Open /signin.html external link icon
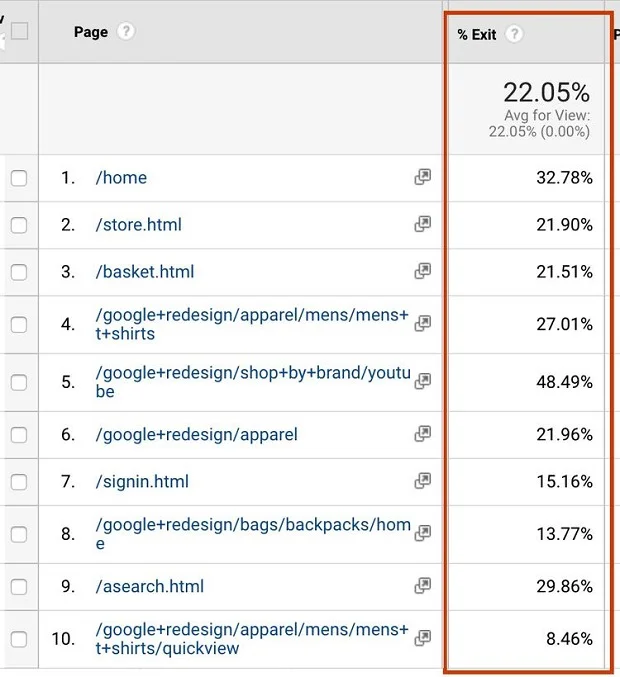This screenshot has height=677, width=620. tap(422, 481)
